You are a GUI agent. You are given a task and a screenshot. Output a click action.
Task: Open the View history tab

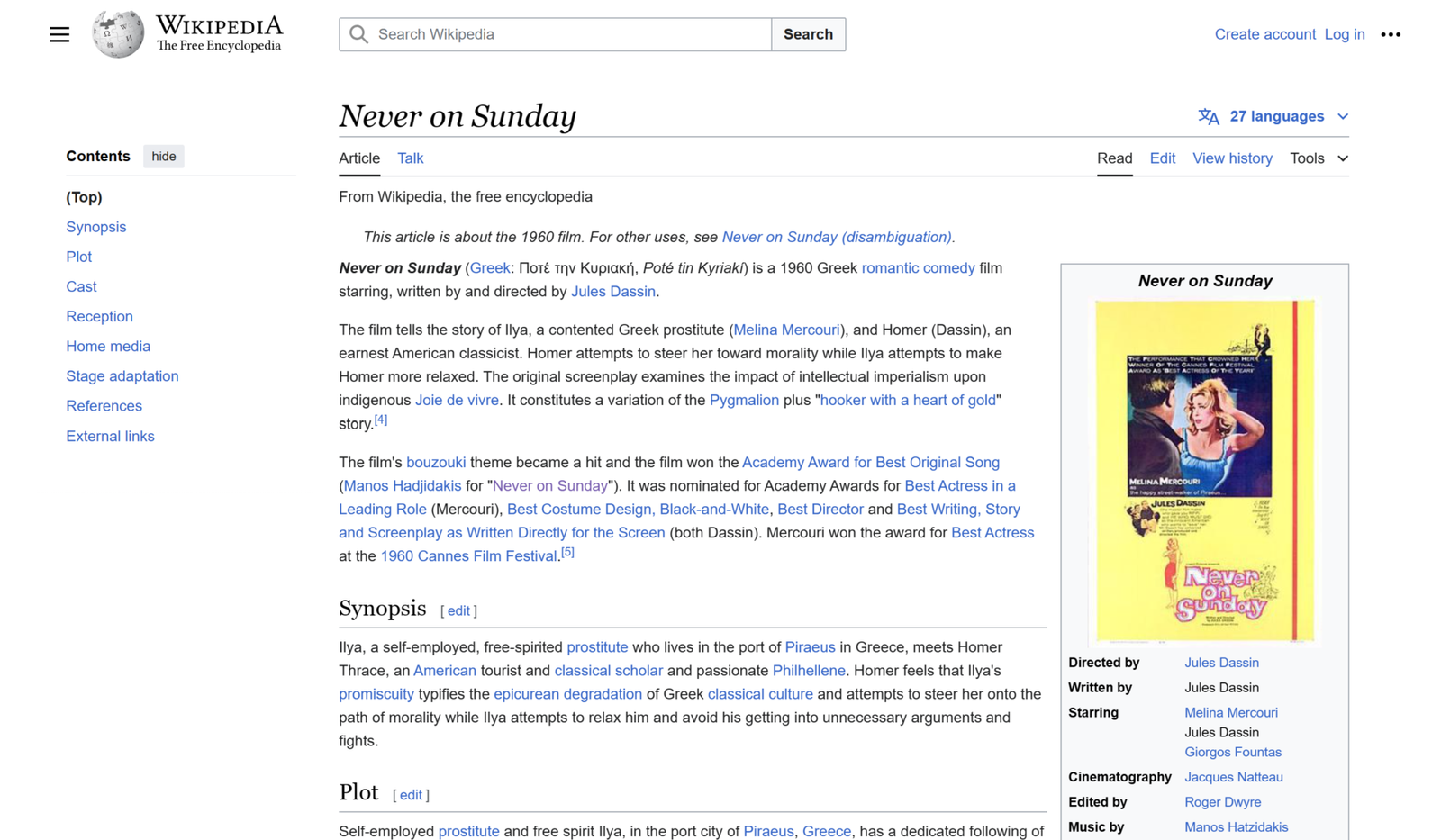1232,158
